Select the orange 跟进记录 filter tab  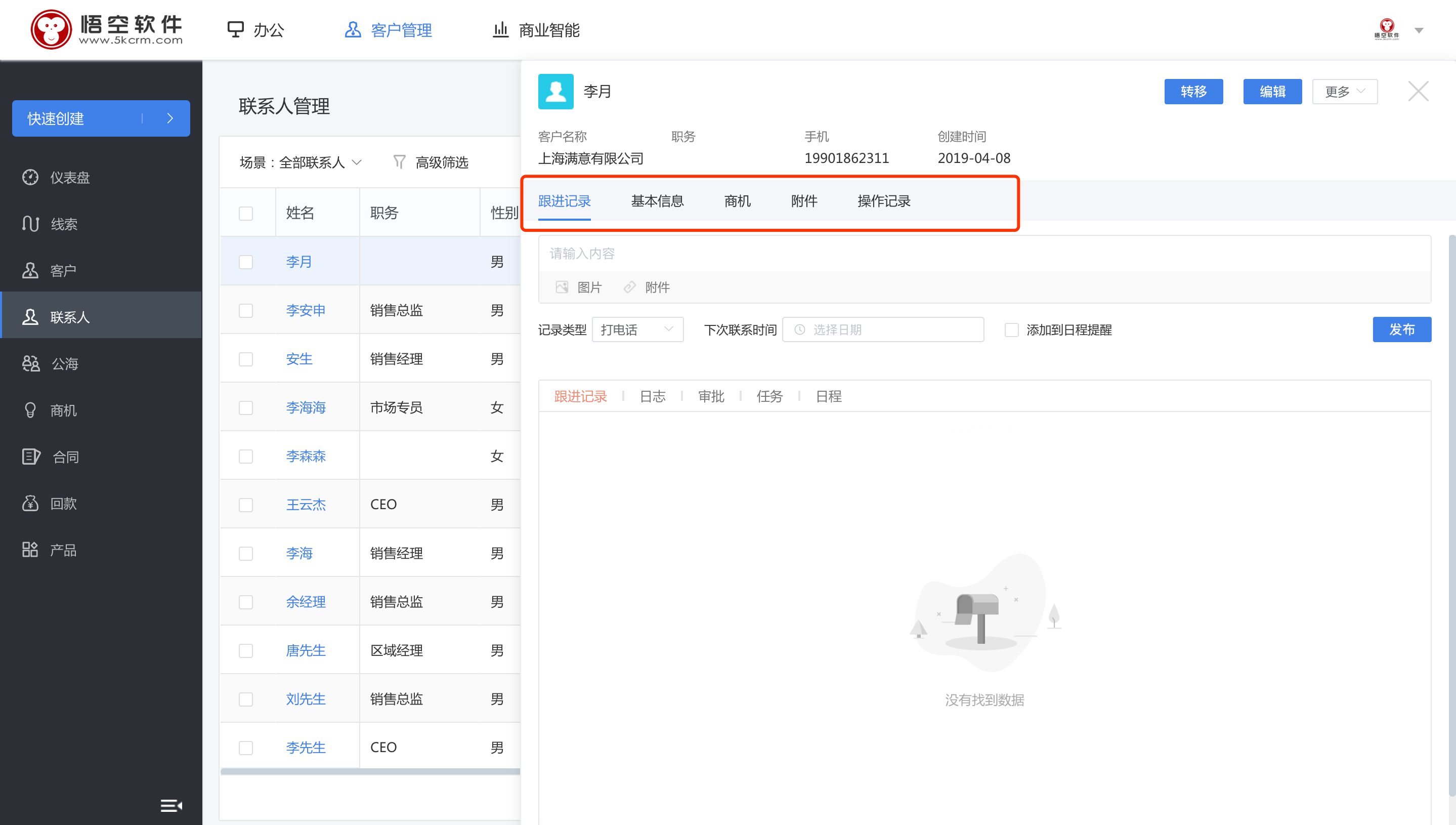coord(580,396)
